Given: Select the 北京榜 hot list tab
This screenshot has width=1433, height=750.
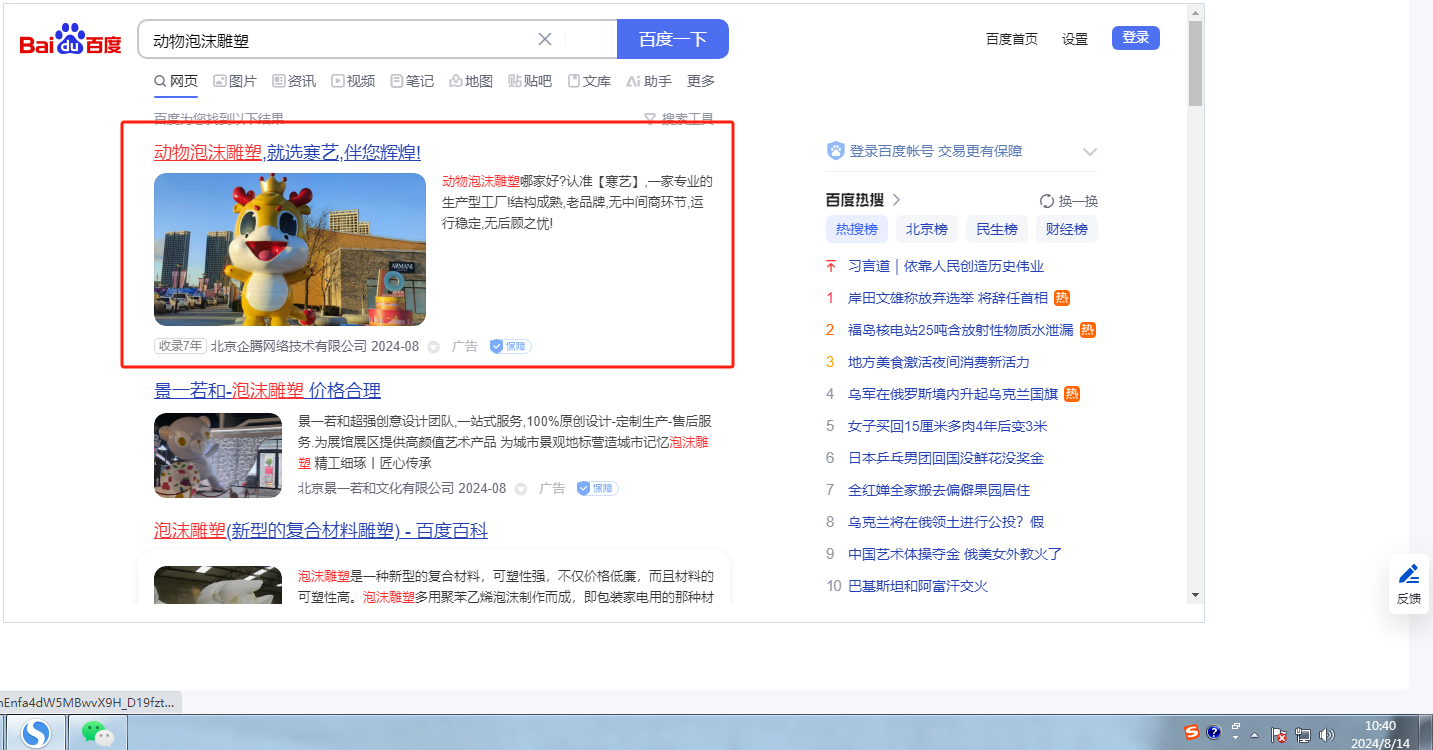Looking at the screenshot, I should (926, 229).
